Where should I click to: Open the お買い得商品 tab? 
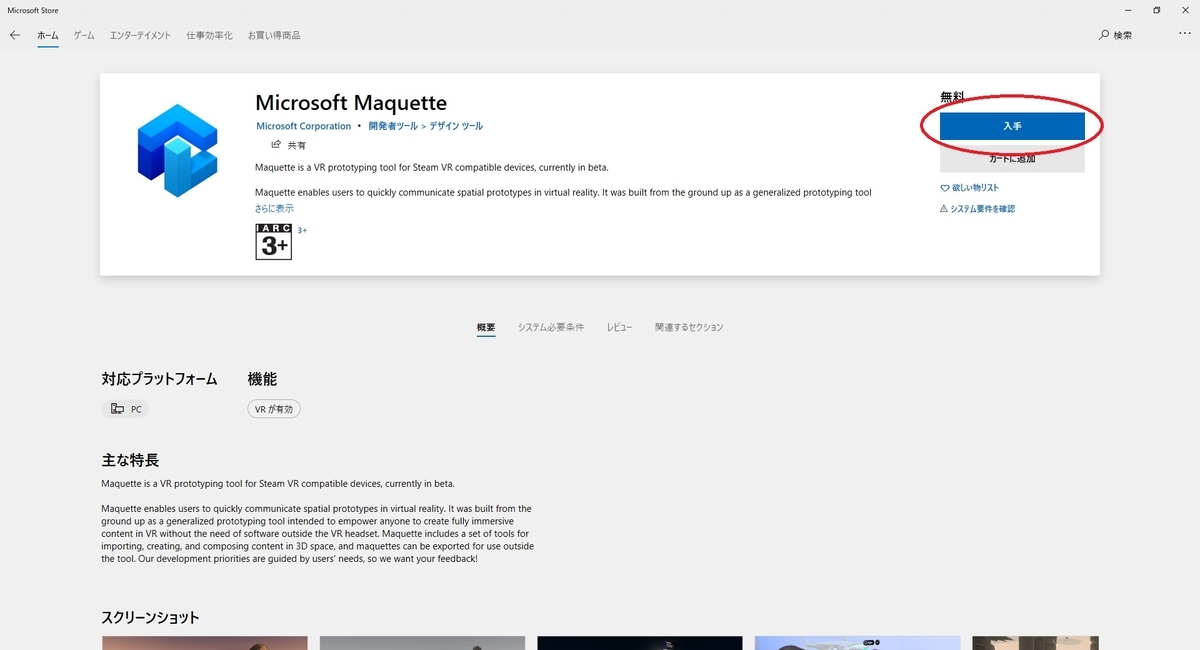click(x=274, y=35)
